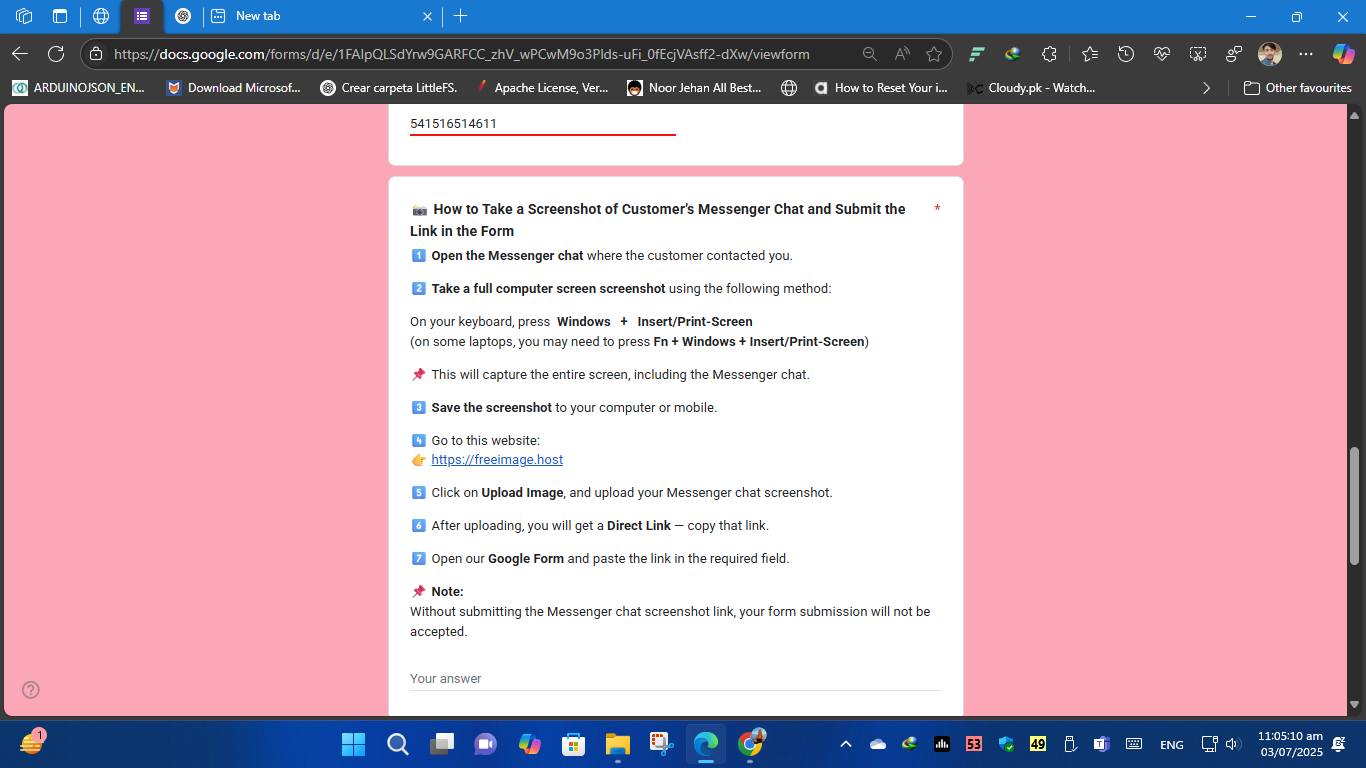Open History clock icon in the toolbar
The height and width of the screenshot is (768, 1366).
pos(1125,54)
